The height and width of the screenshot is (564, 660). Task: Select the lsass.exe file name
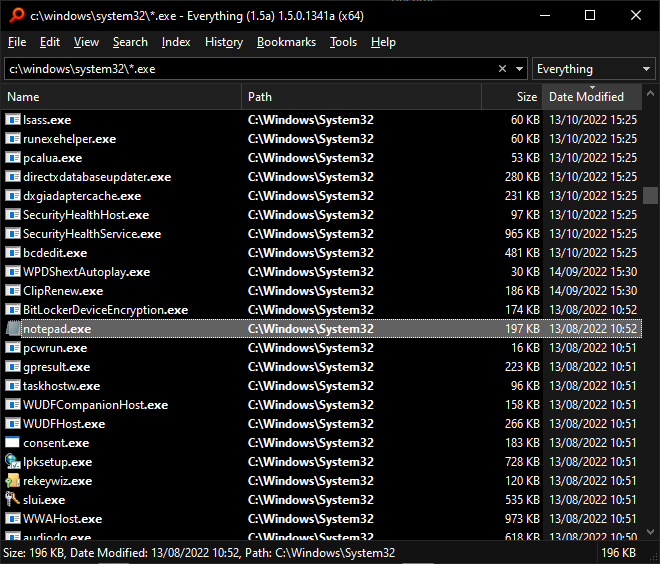[x=47, y=120]
